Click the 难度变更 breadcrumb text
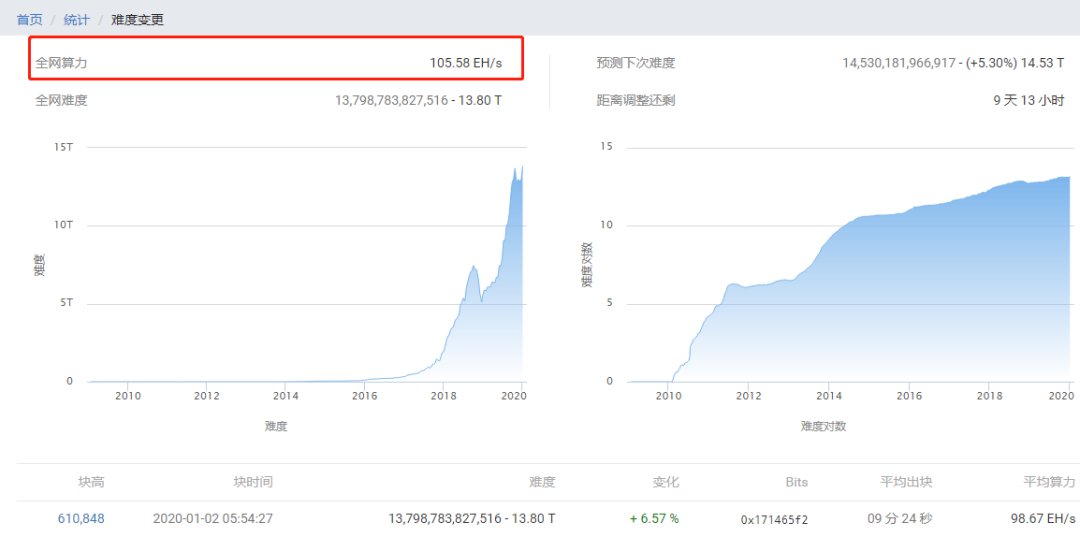Image resolution: width=1080 pixels, height=537 pixels. pos(137,19)
